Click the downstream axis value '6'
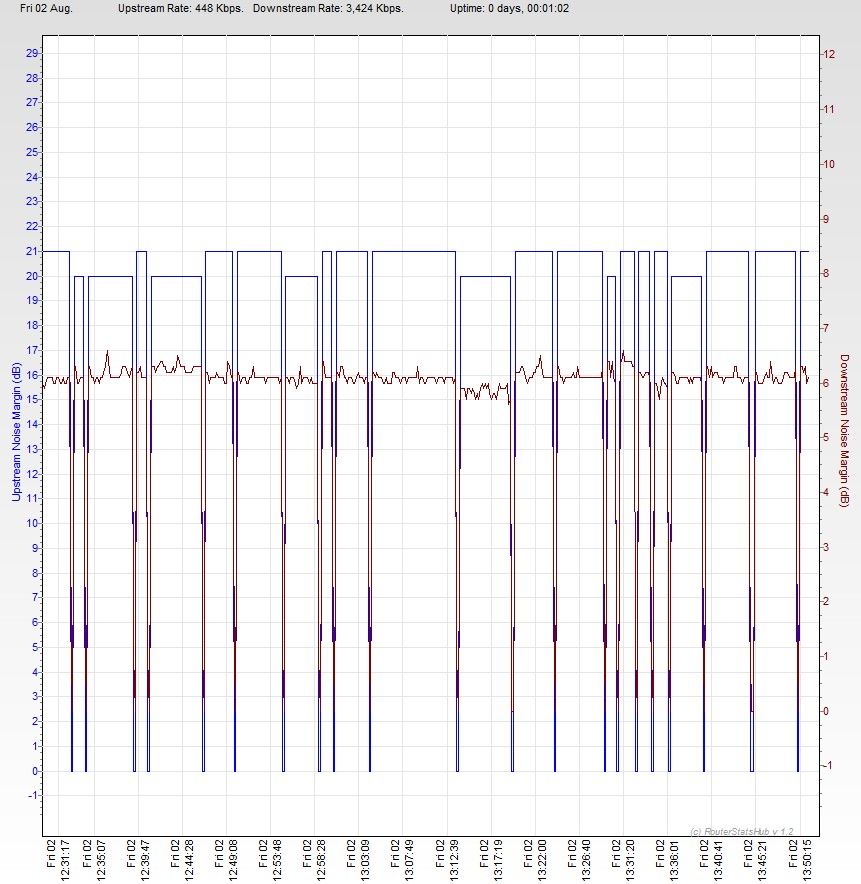861x884 pixels. (826, 383)
